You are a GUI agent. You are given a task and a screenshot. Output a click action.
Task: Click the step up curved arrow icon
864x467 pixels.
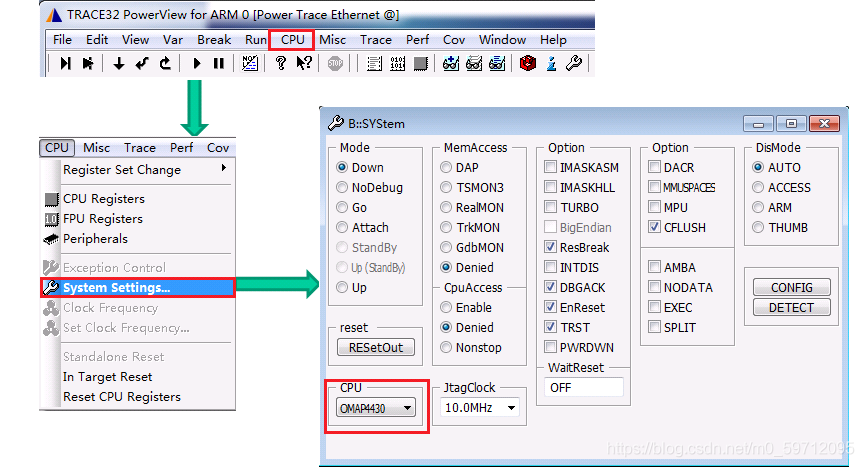(165, 63)
